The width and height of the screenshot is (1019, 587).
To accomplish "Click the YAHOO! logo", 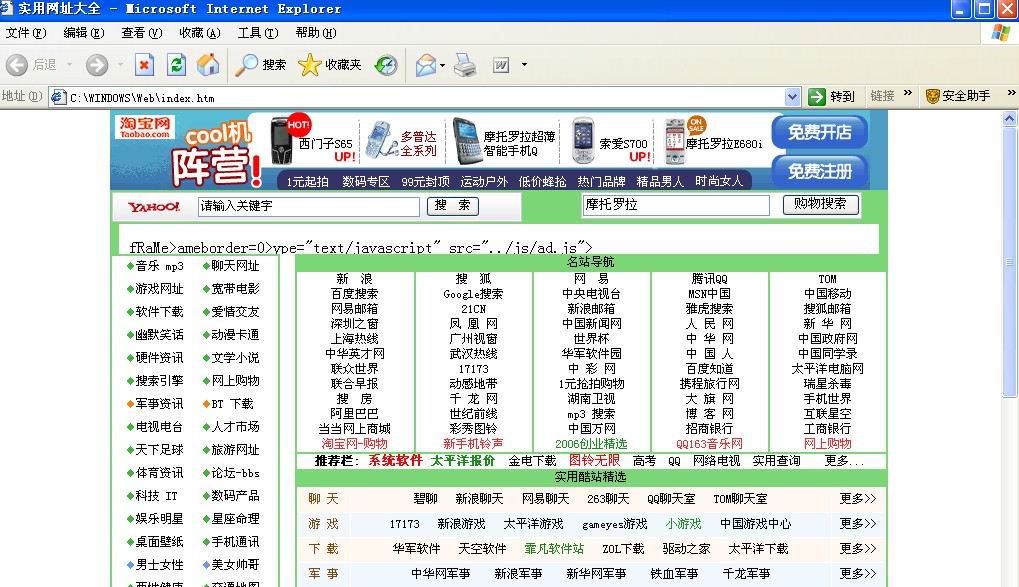I will click(x=154, y=207).
